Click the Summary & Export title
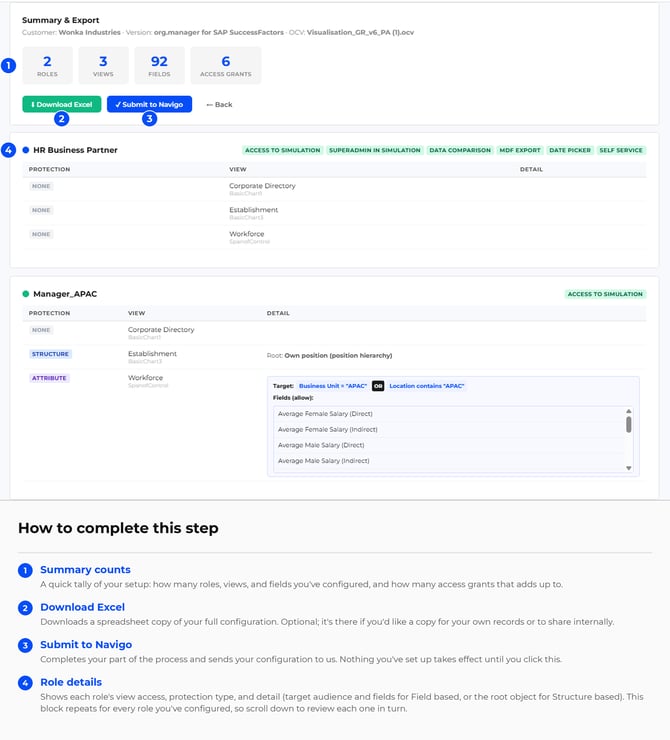 pyautogui.click(x=60, y=20)
